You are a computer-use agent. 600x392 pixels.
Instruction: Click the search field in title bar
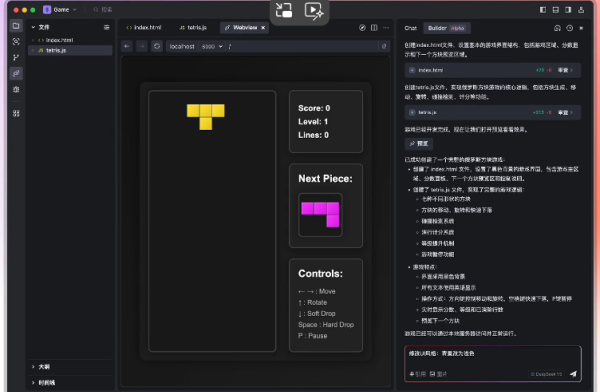(x=103, y=10)
